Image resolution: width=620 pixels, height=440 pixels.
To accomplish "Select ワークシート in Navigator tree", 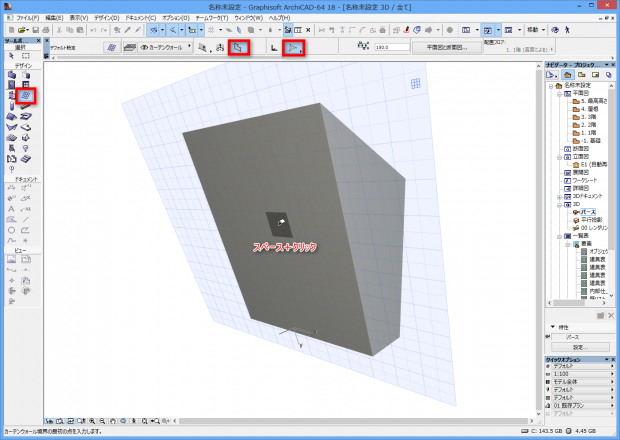I will [x=585, y=180].
